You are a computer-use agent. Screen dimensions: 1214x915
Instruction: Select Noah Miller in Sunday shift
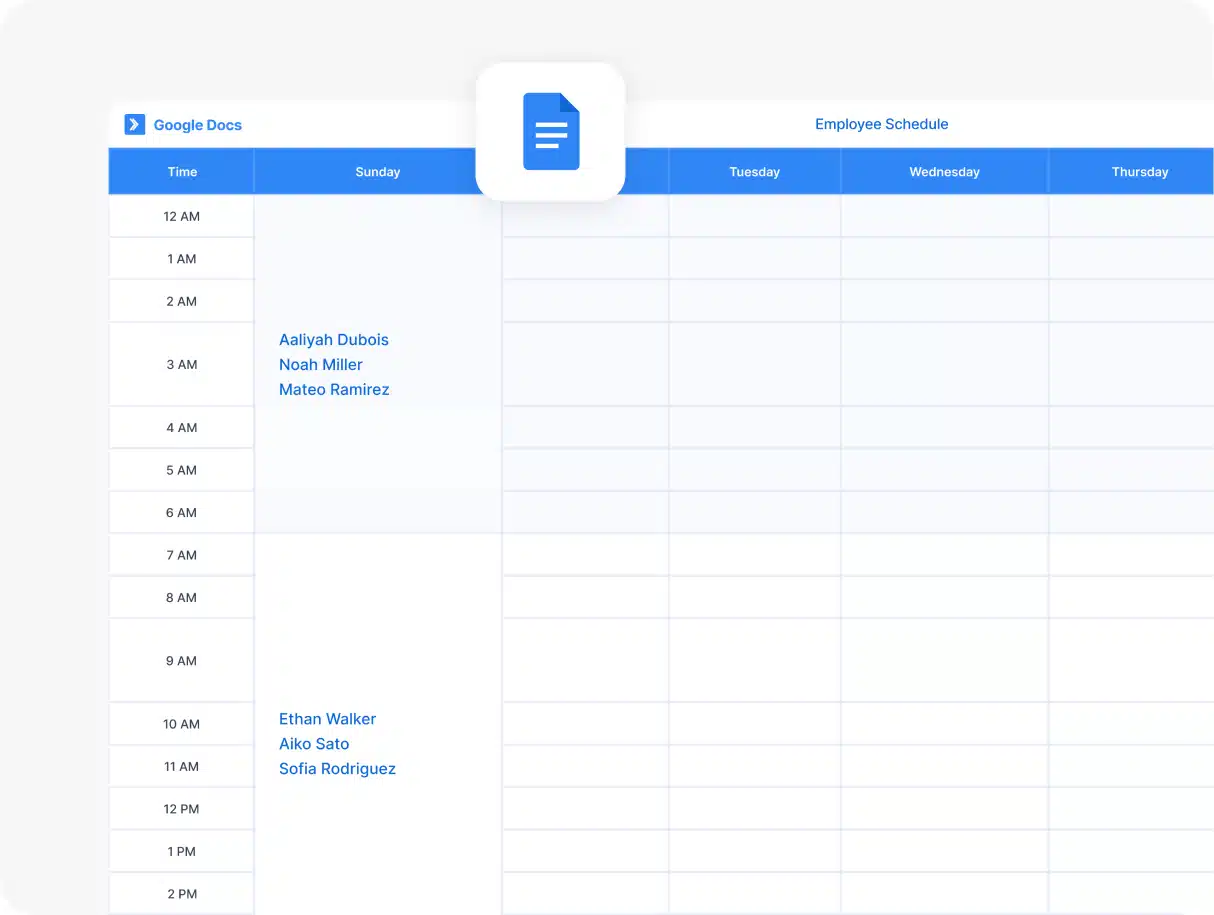pyautogui.click(x=321, y=365)
